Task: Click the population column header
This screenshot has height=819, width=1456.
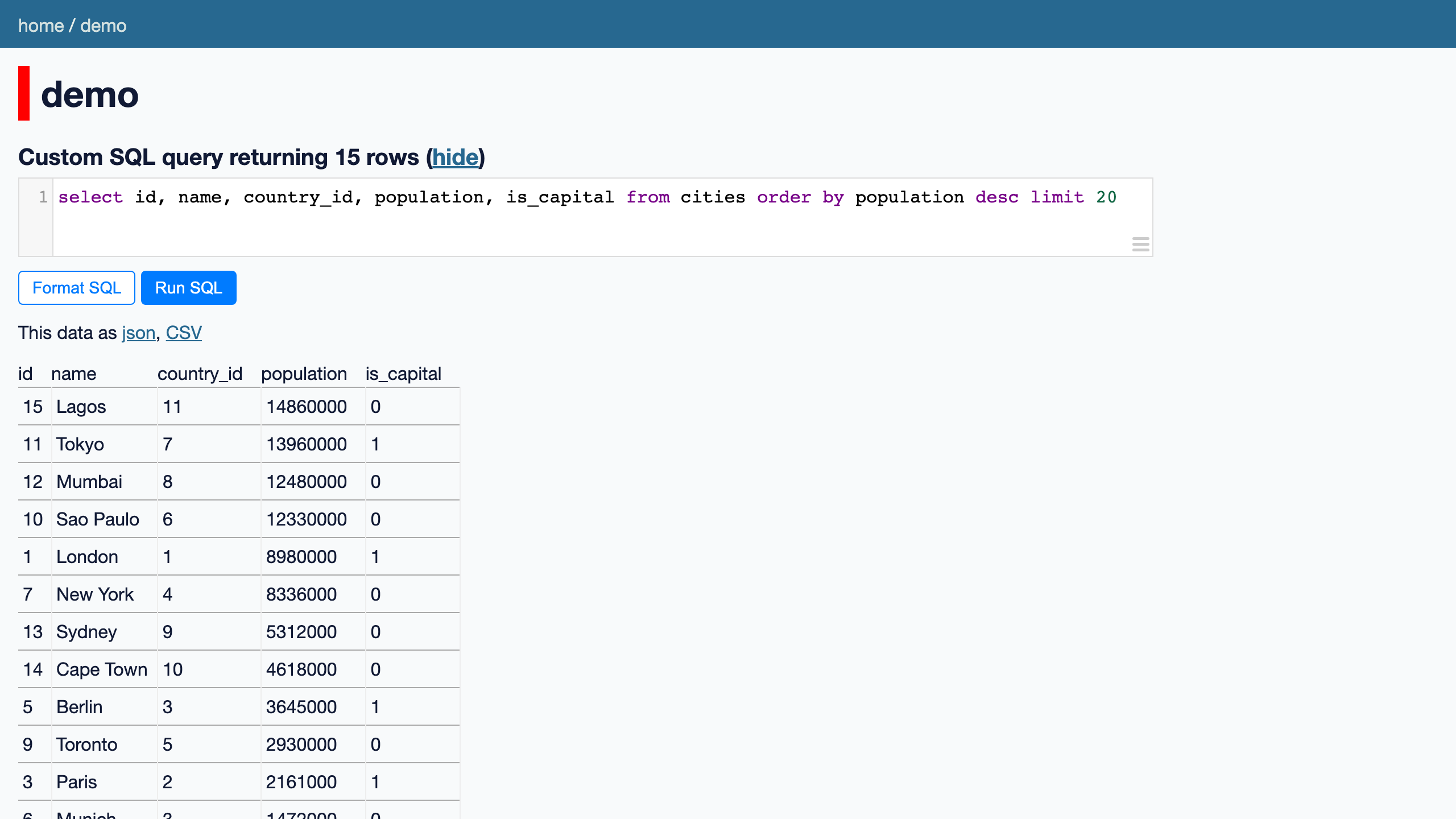Action: (x=304, y=374)
